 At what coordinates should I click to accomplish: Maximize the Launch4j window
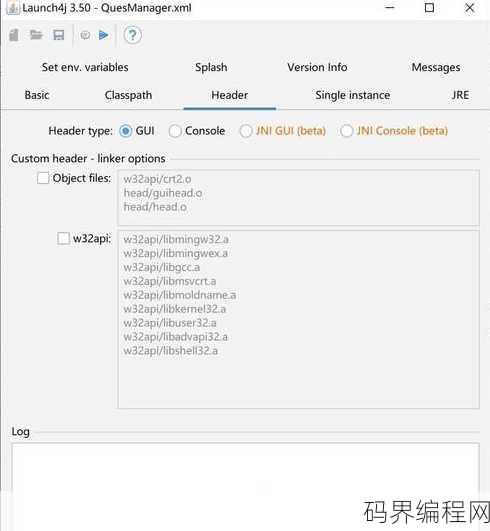pyautogui.click(x=429, y=7)
